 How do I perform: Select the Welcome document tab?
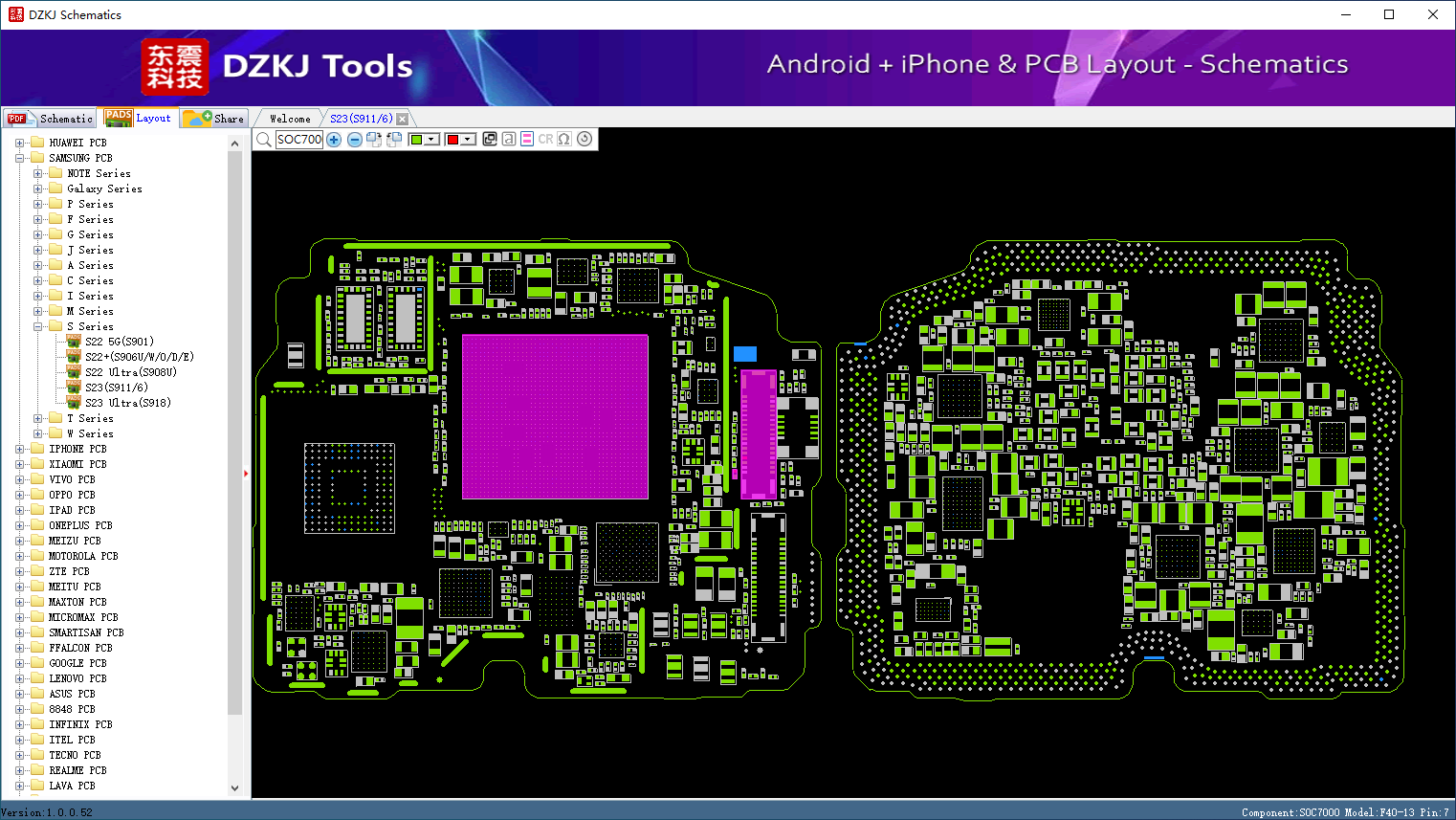tap(290, 119)
